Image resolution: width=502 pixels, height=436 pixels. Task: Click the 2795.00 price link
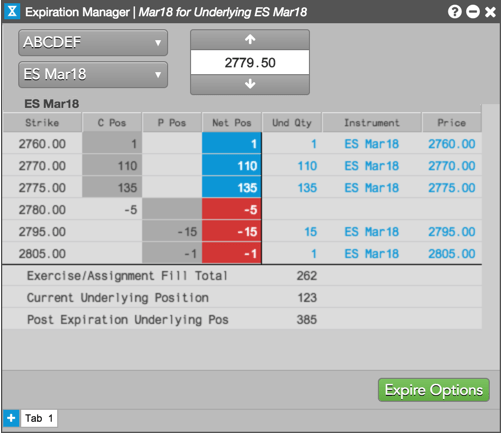(452, 232)
